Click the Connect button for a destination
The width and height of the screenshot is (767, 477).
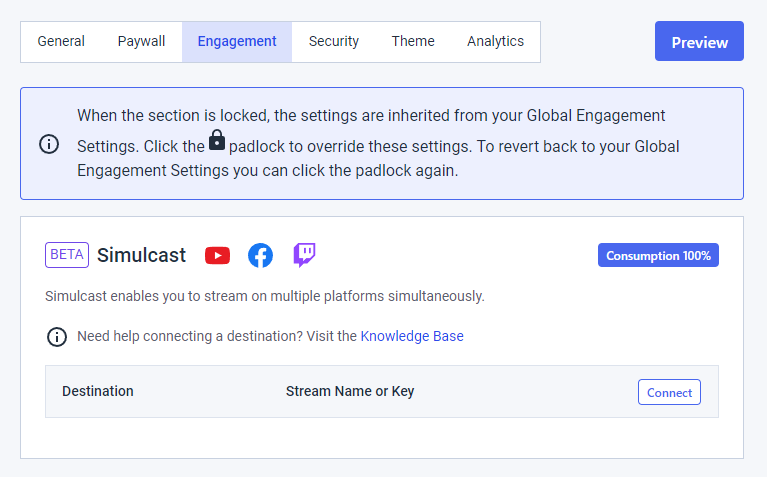(669, 392)
